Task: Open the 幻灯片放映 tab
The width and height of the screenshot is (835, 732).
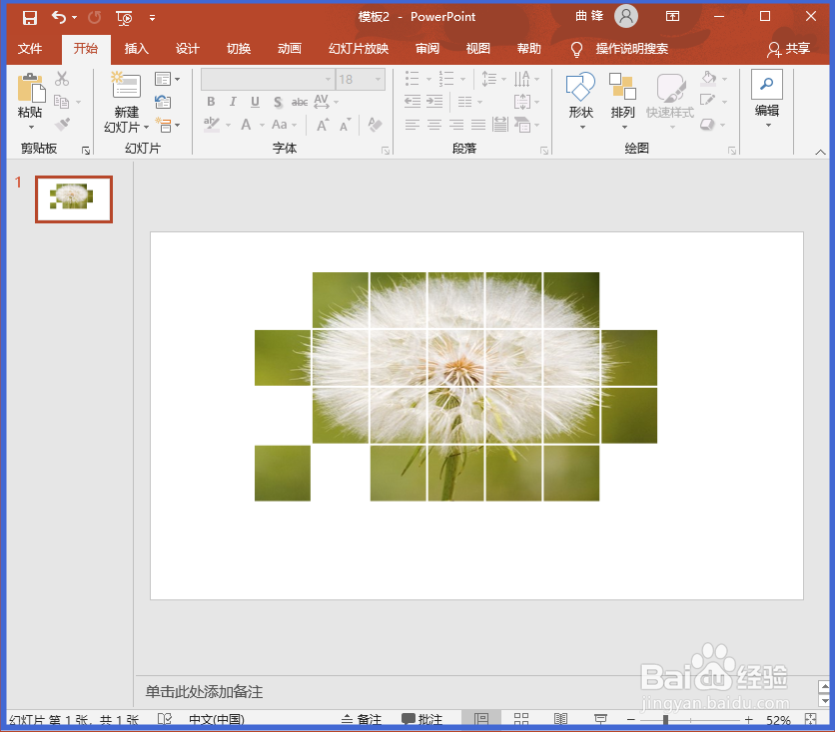Action: pyautogui.click(x=358, y=49)
